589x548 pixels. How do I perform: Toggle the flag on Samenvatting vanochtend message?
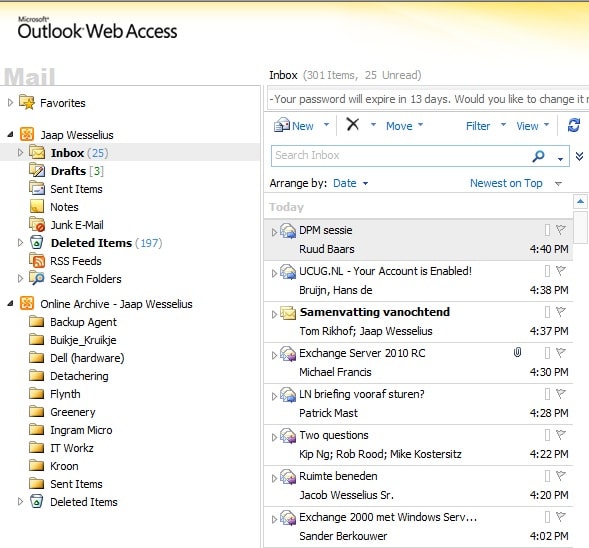pyautogui.click(x=561, y=311)
